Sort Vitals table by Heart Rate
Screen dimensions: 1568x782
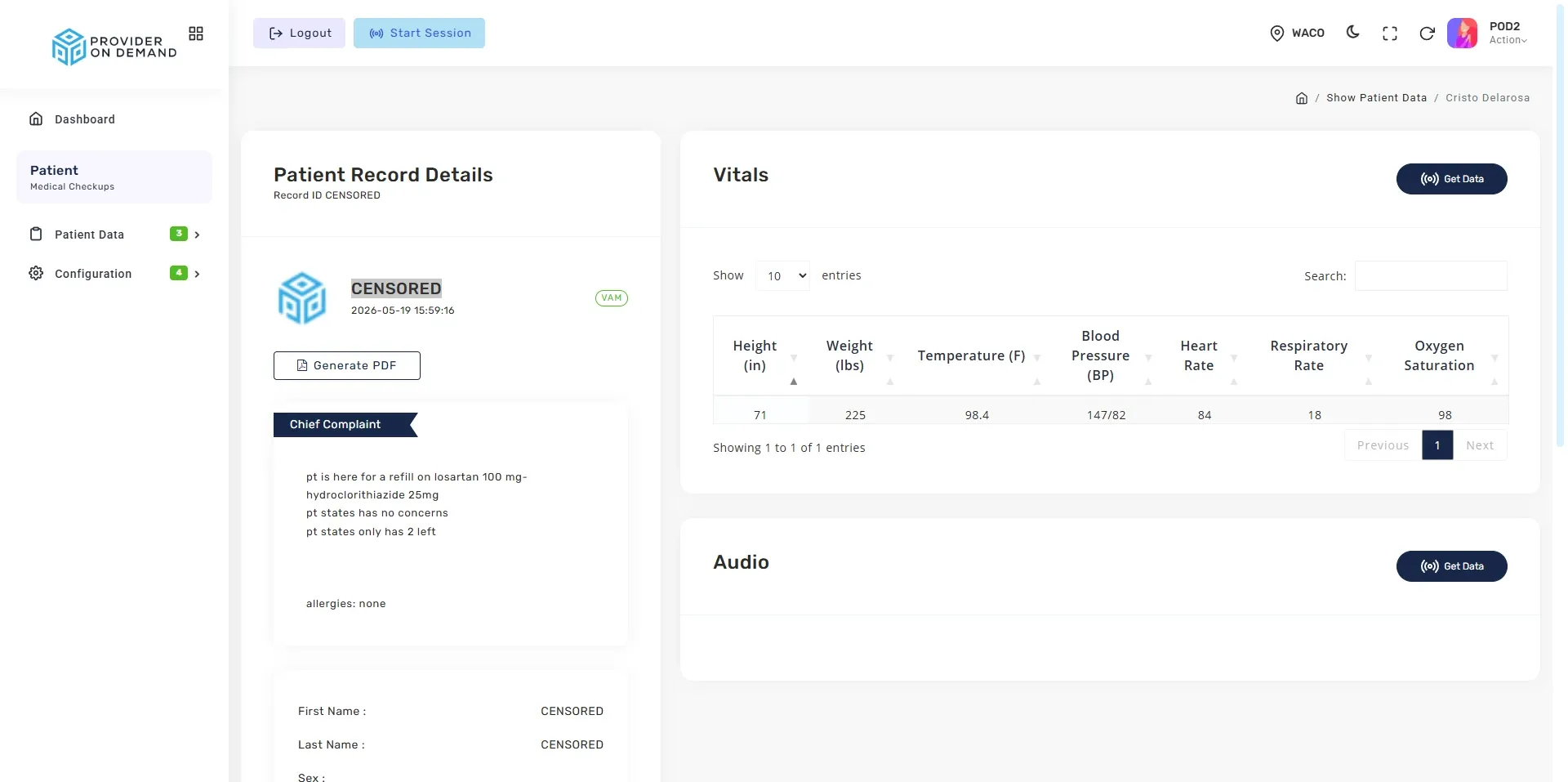tap(1204, 356)
